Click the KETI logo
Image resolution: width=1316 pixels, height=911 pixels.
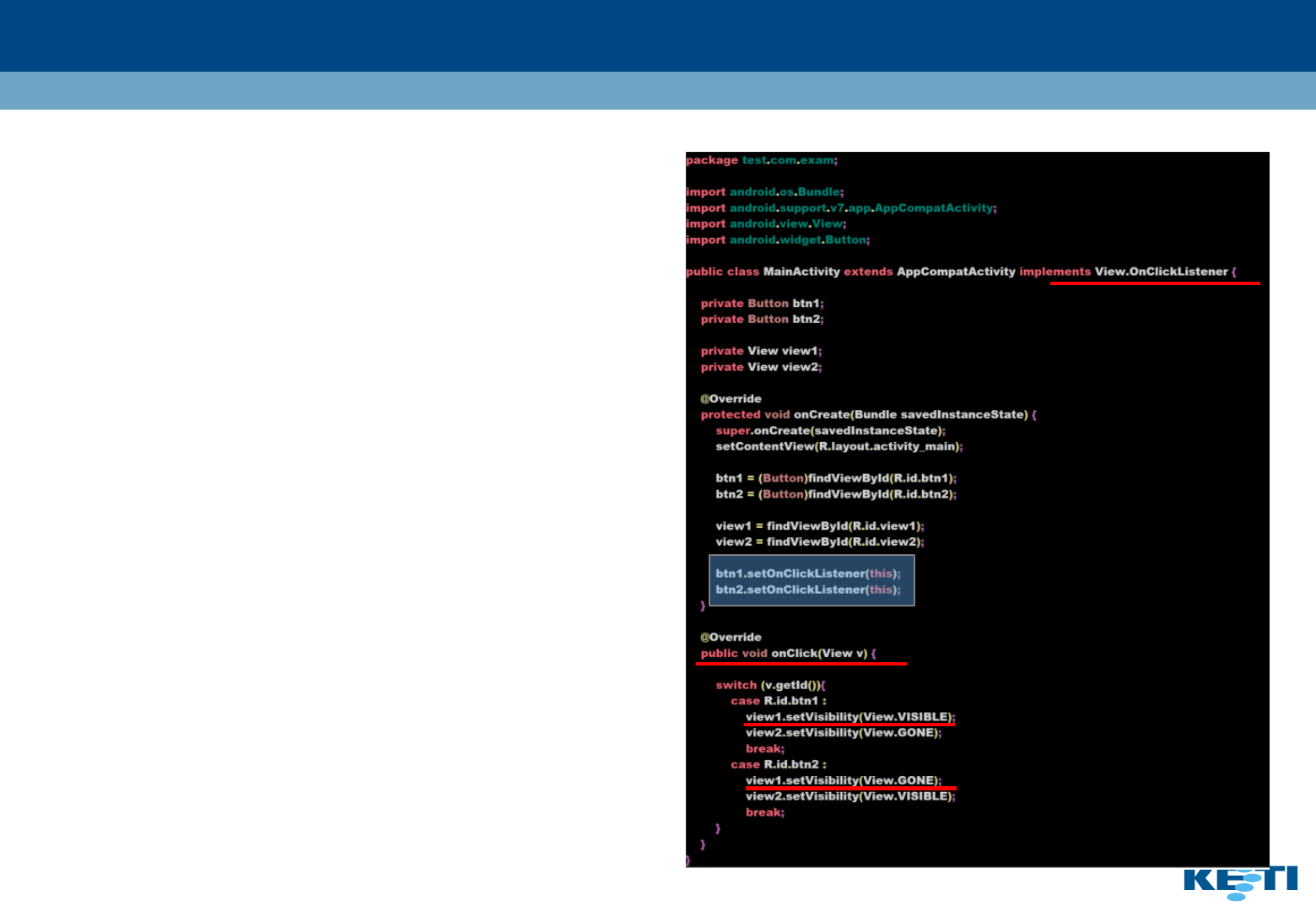pyautogui.click(x=1241, y=882)
